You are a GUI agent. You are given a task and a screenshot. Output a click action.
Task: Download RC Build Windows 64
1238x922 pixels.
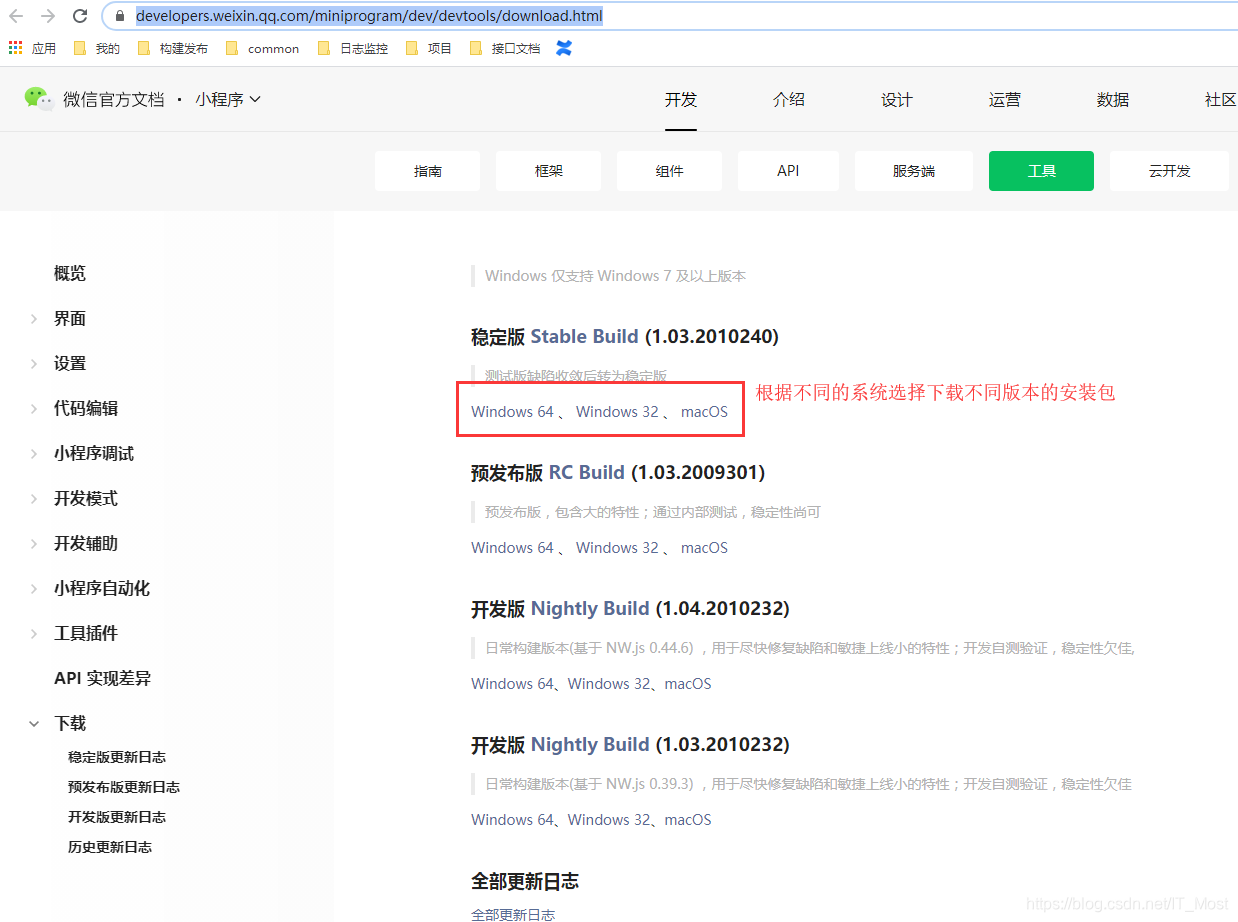[x=512, y=547]
